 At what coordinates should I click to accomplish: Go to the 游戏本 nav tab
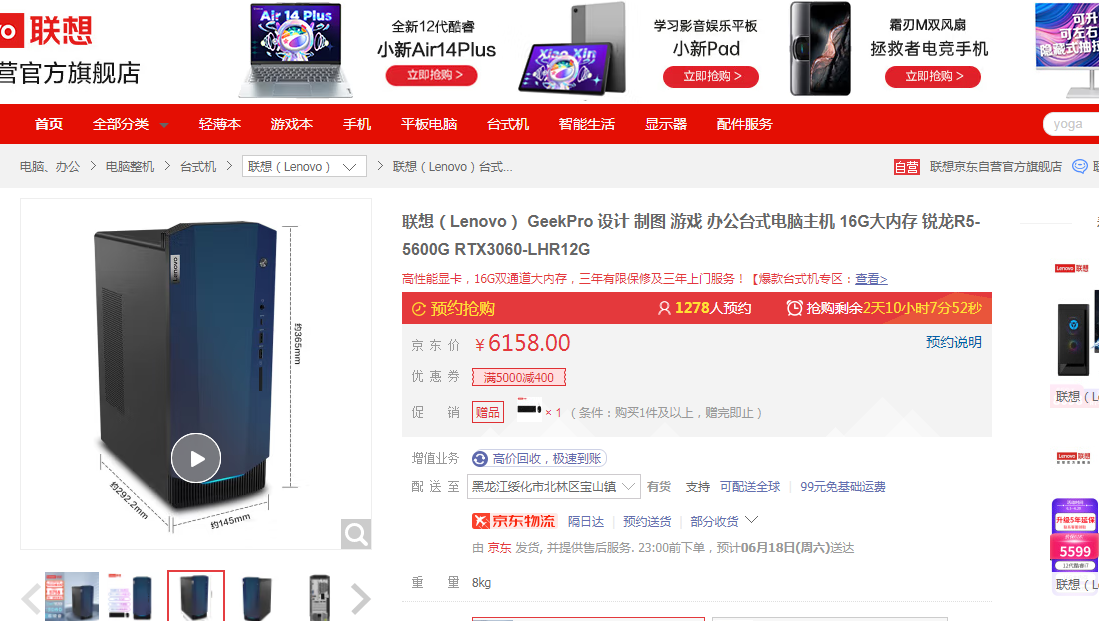tap(292, 124)
